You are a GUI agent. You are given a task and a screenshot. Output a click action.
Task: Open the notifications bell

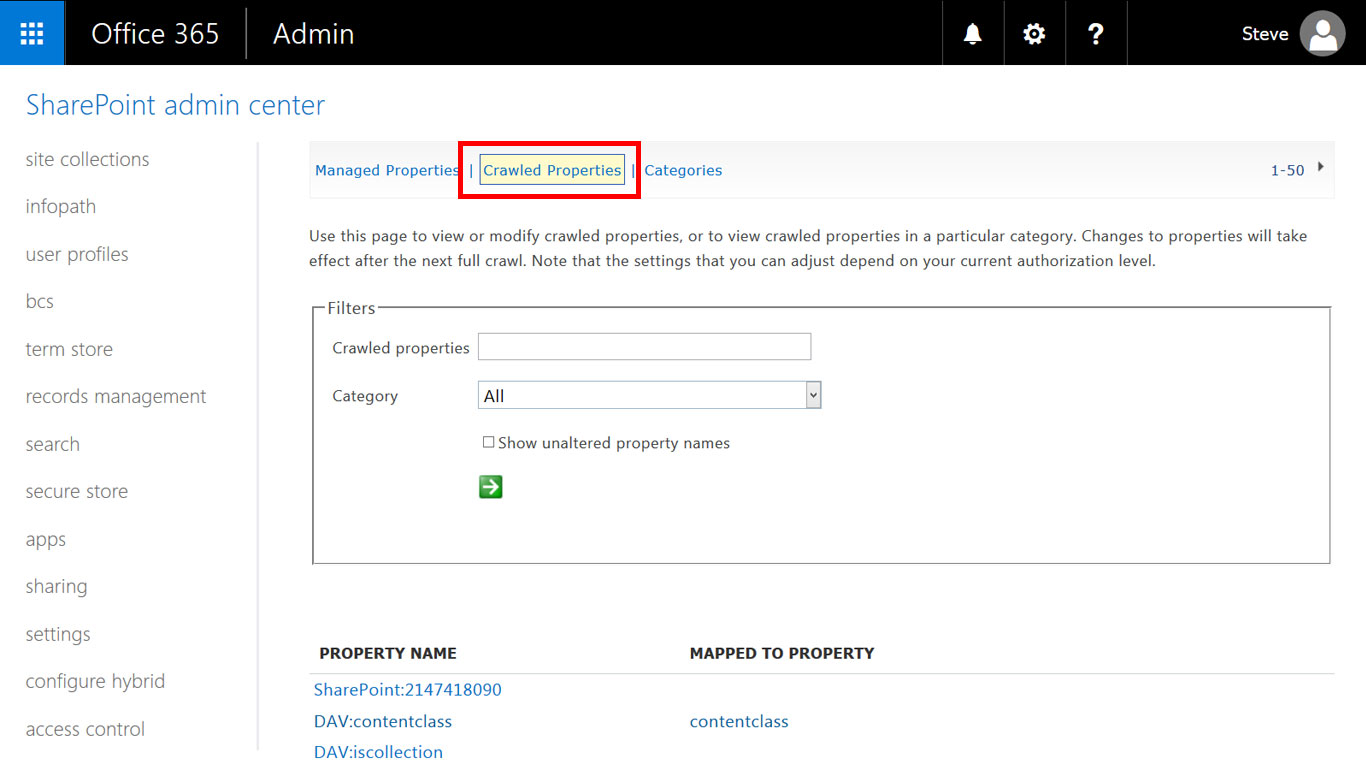coord(972,34)
